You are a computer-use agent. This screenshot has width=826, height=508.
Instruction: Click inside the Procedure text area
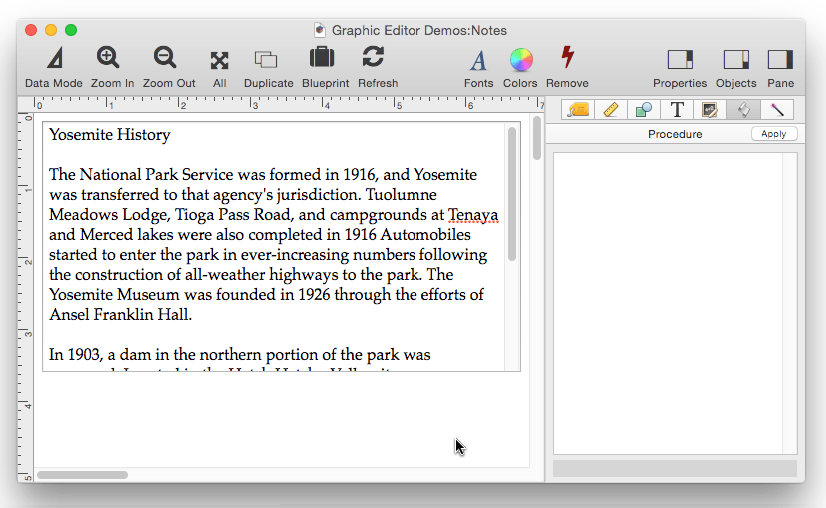point(668,300)
